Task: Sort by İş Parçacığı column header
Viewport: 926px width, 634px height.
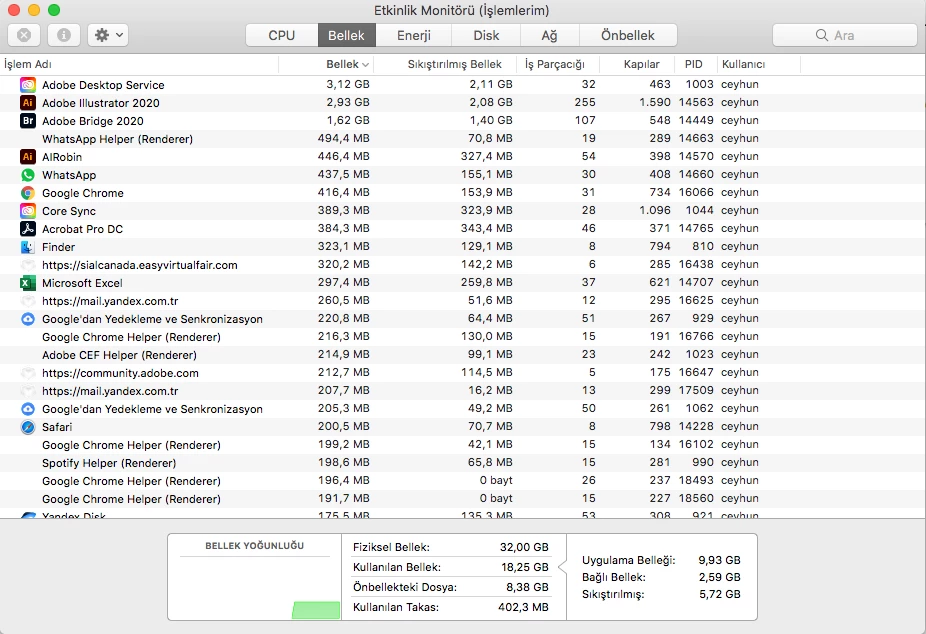Action: 558,64
